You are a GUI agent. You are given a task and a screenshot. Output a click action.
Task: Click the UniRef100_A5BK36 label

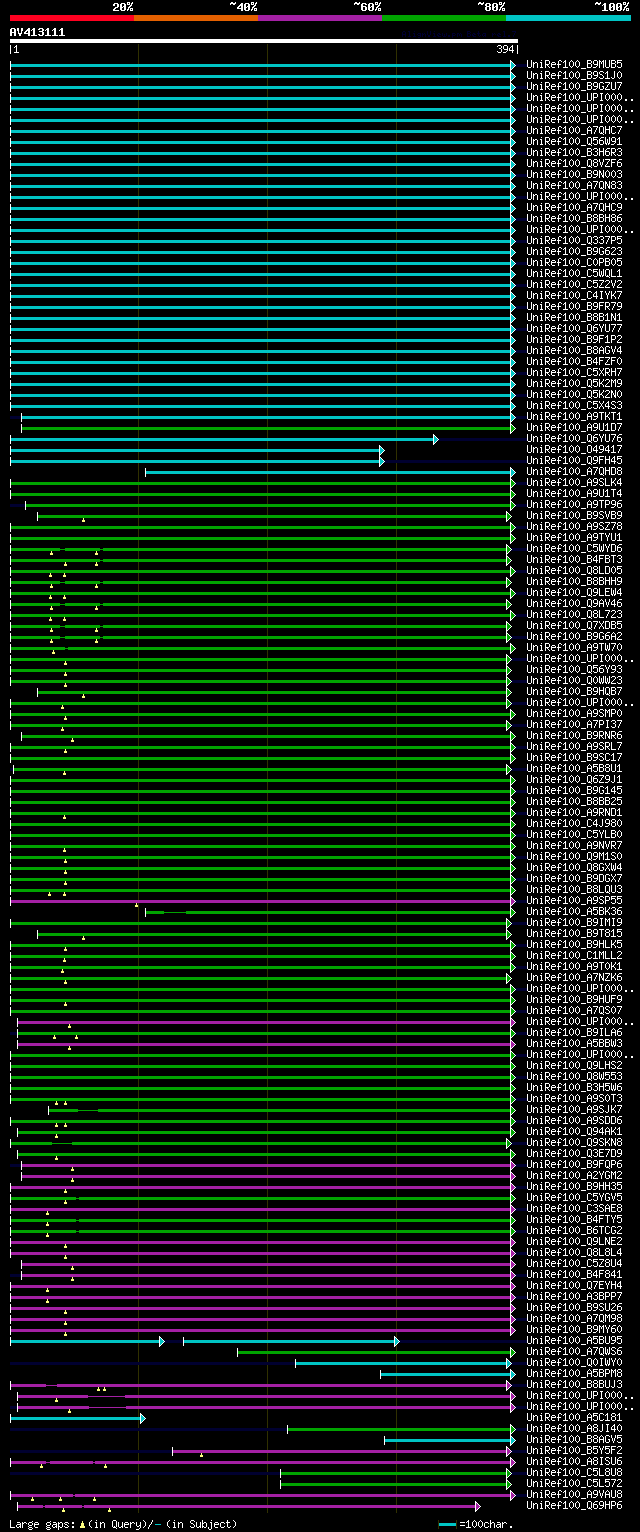pos(574,911)
